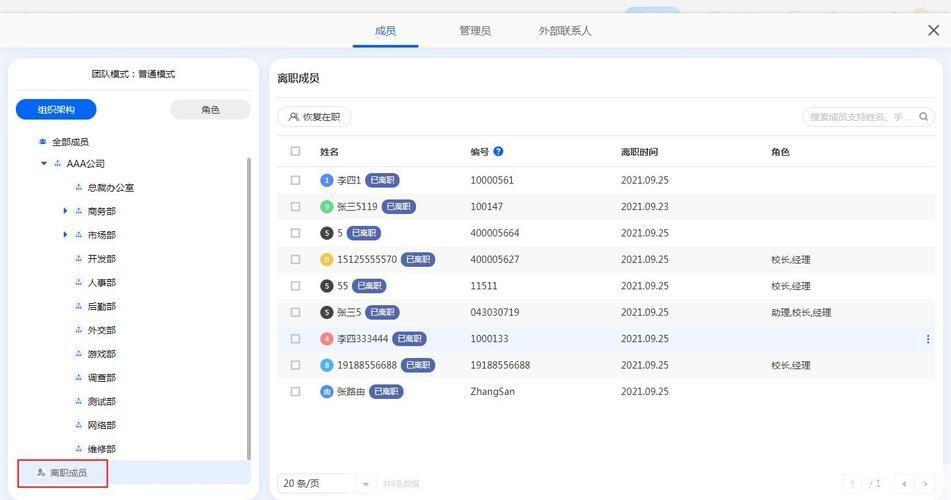Open the three-dot menu for 李四333444
Image resolution: width=951 pixels, height=500 pixels.
(927, 339)
